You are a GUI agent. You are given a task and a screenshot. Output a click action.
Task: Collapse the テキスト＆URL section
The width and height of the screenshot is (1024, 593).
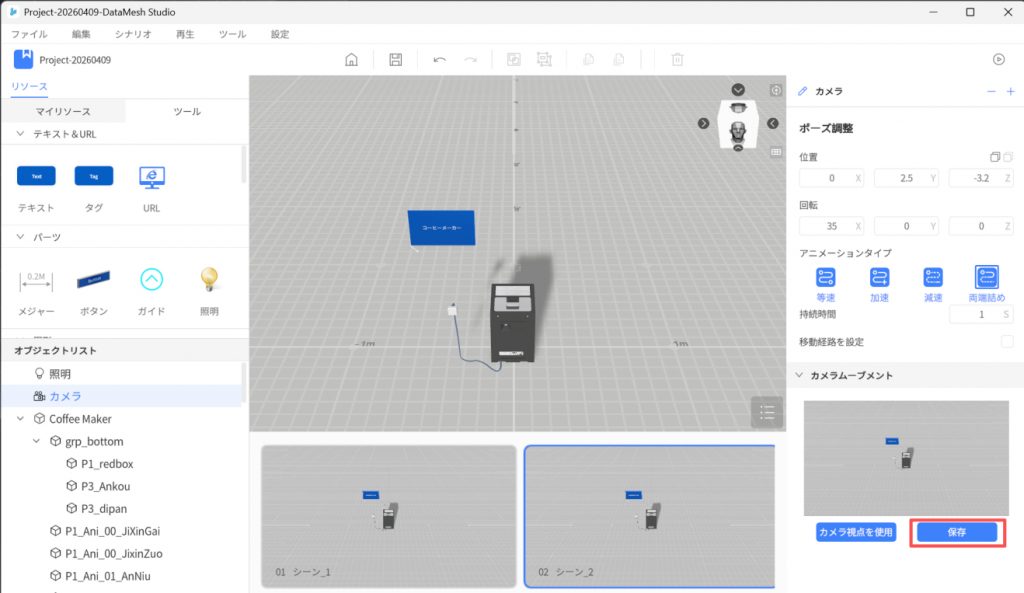coord(21,134)
